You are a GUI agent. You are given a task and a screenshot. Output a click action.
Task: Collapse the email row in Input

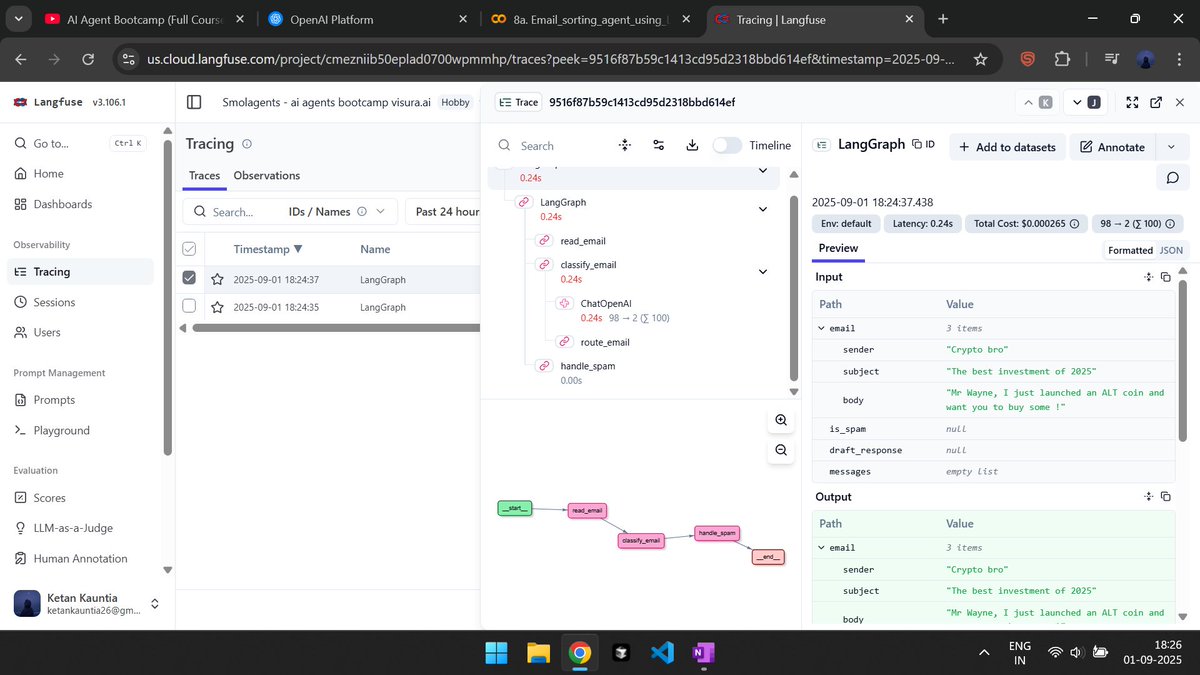pos(822,328)
